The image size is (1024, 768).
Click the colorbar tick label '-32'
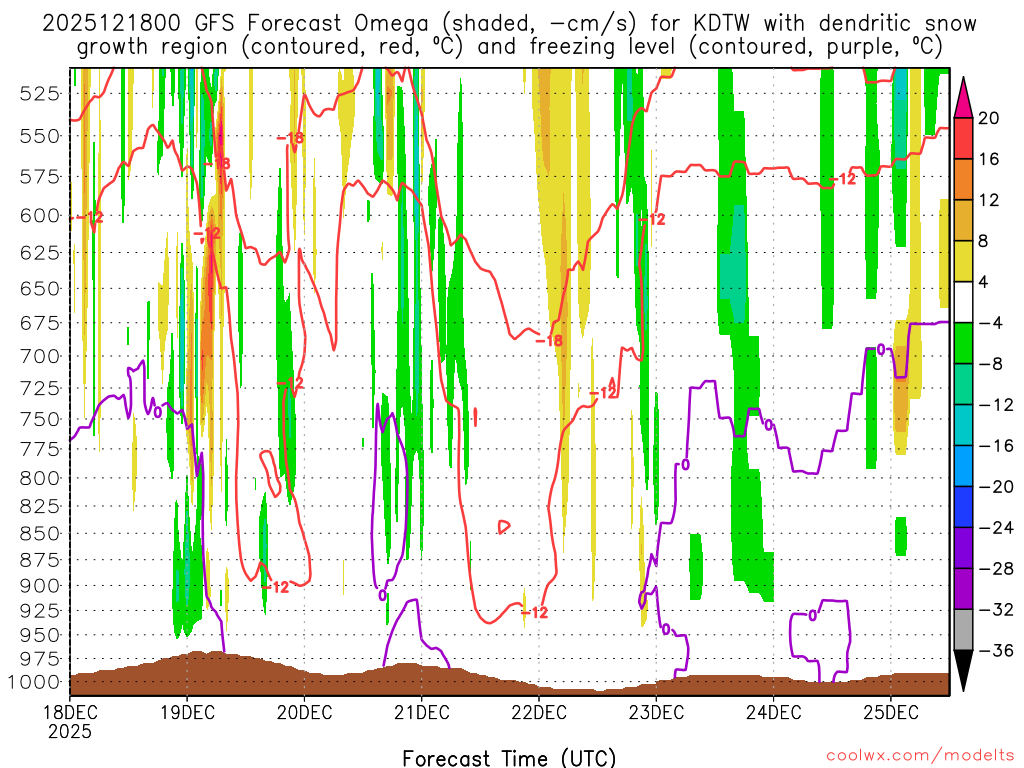point(996,610)
